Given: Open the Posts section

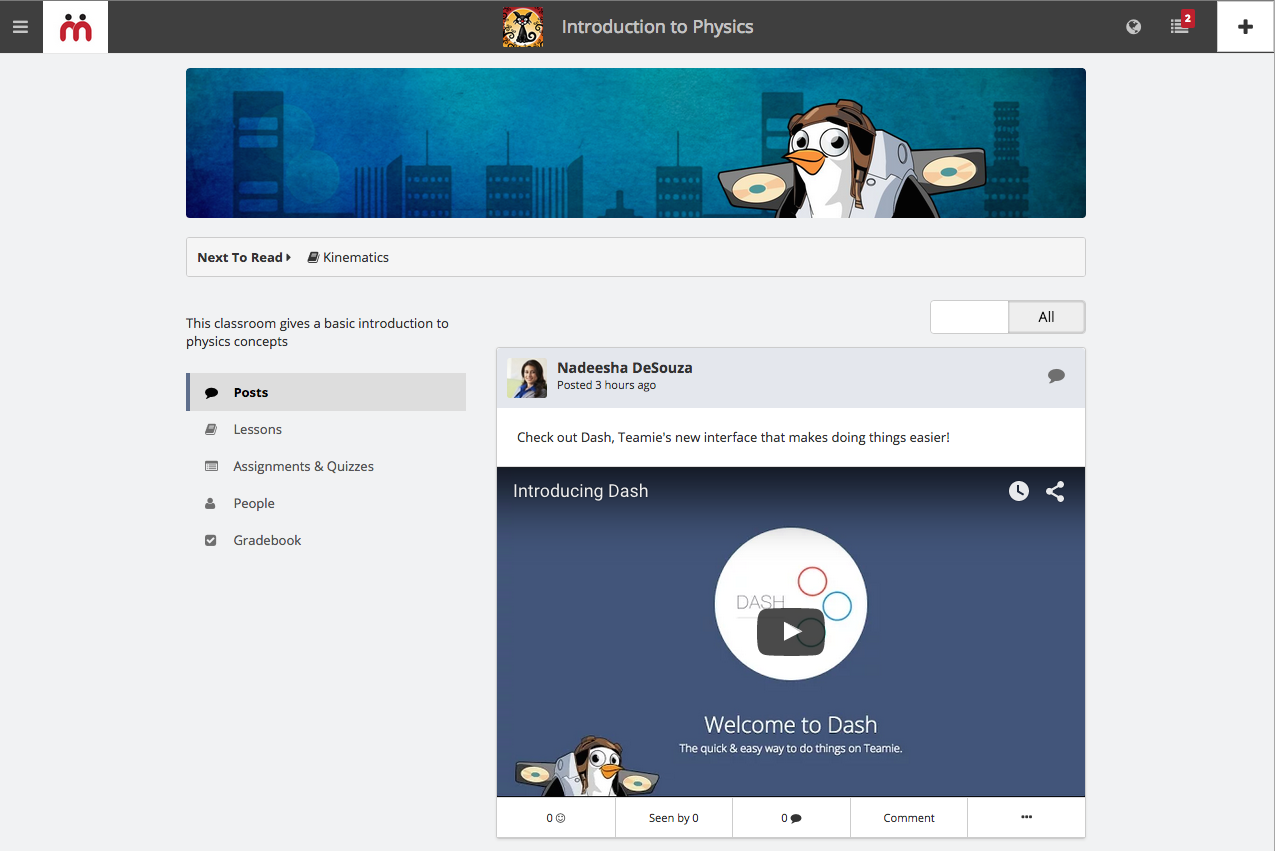Looking at the screenshot, I should [x=326, y=392].
